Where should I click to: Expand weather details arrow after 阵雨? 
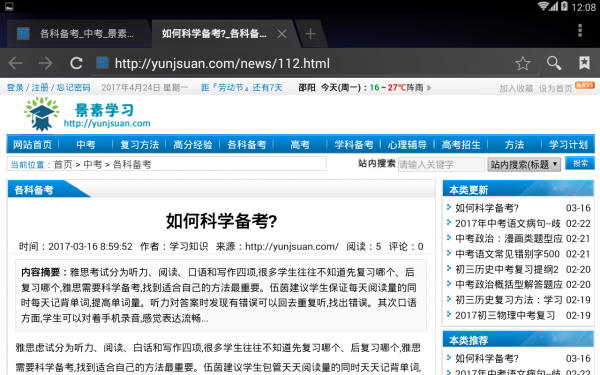429,88
